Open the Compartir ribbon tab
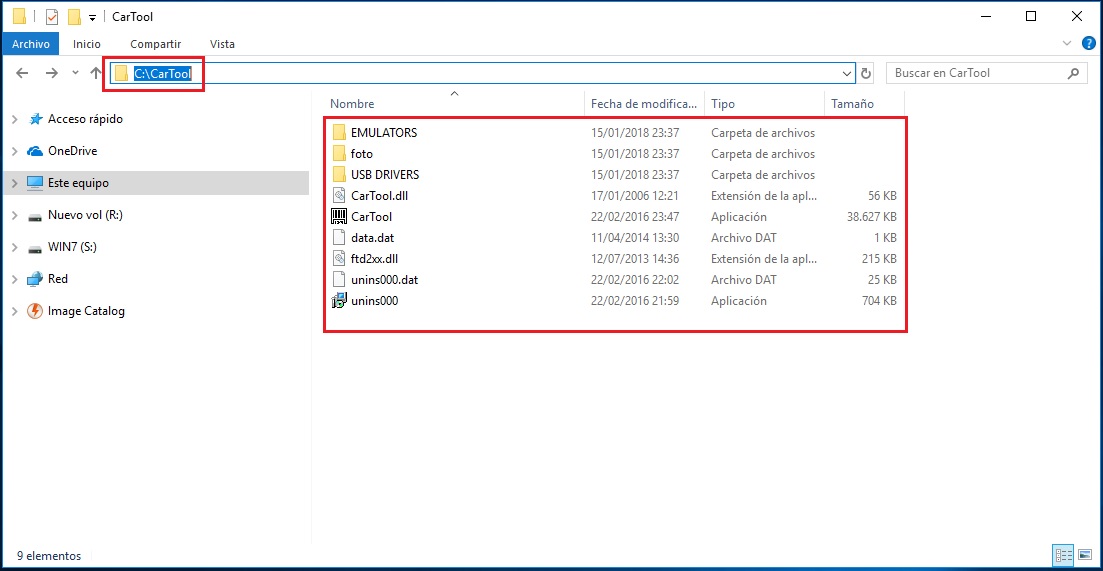This screenshot has height=571, width=1103. click(155, 44)
